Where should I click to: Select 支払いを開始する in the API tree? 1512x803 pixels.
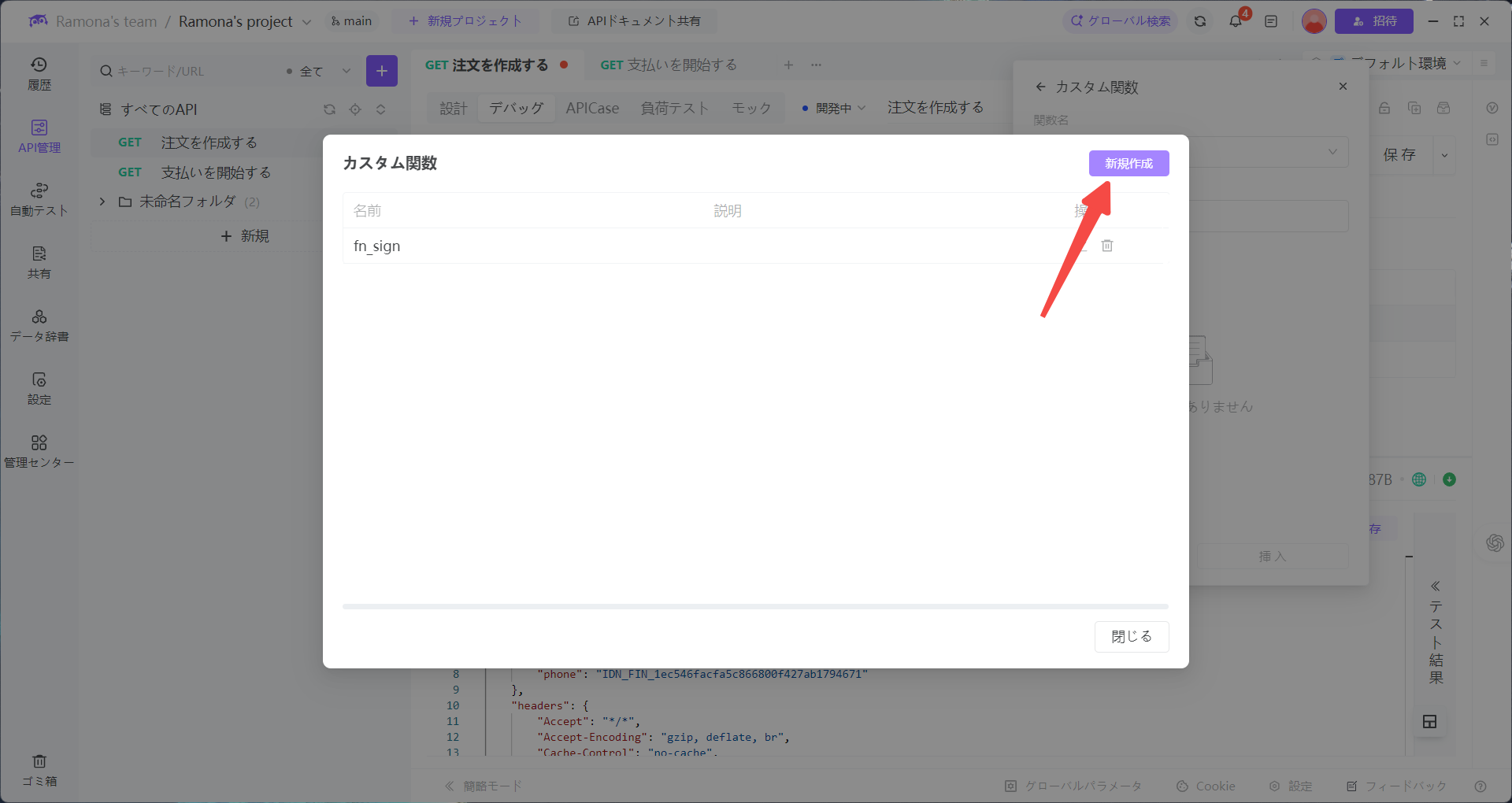(x=216, y=172)
